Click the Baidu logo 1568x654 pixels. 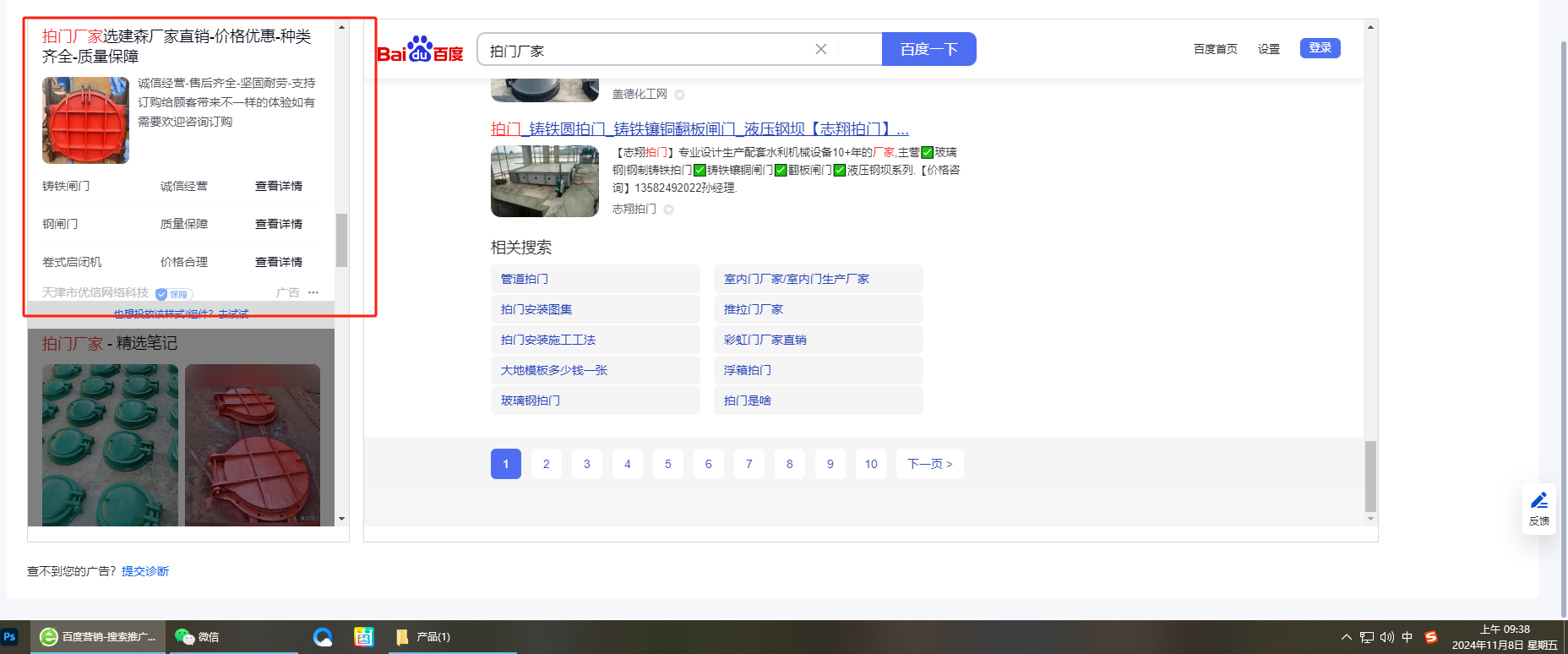(420, 50)
